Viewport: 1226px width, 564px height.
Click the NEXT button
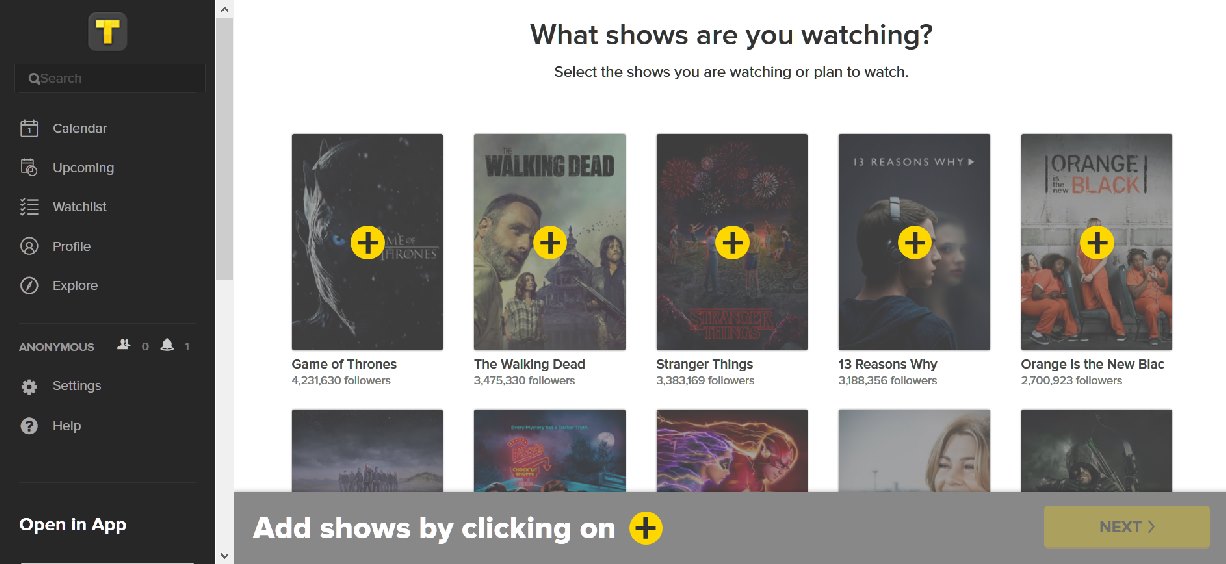click(x=1127, y=527)
